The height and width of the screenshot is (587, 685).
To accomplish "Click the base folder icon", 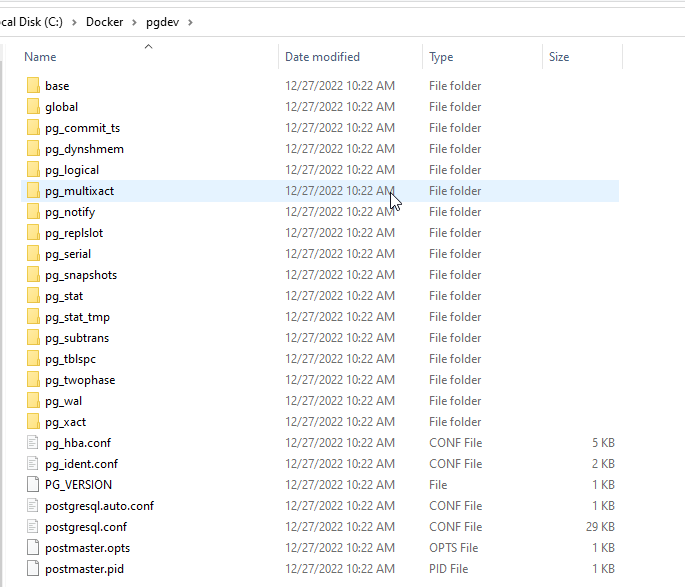I will coord(32,86).
